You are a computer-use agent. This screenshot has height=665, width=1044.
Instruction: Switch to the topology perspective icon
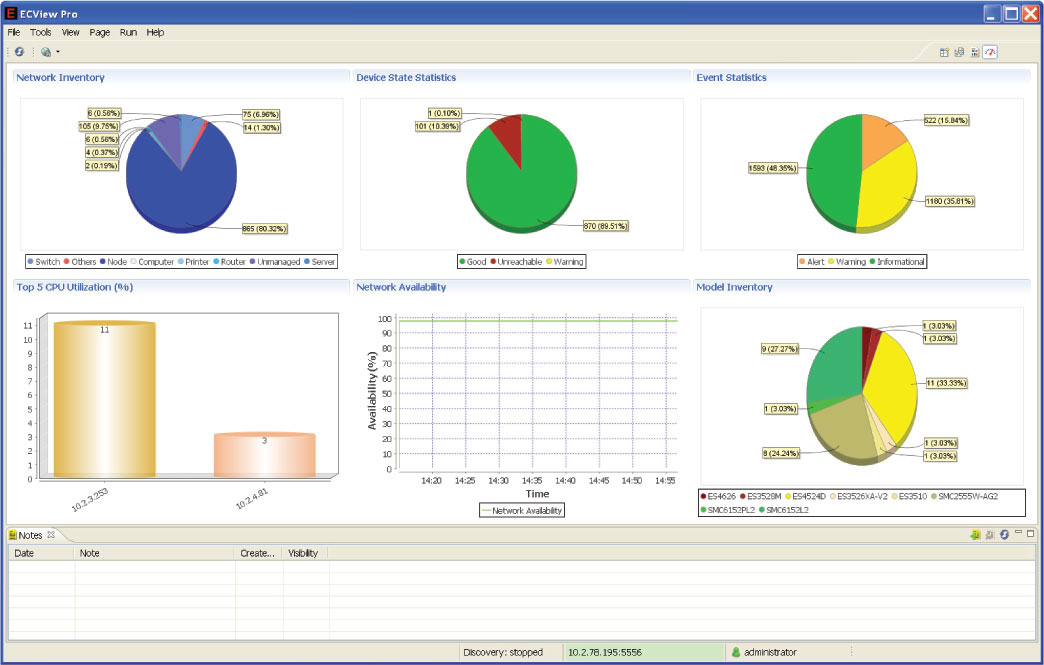click(959, 52)
